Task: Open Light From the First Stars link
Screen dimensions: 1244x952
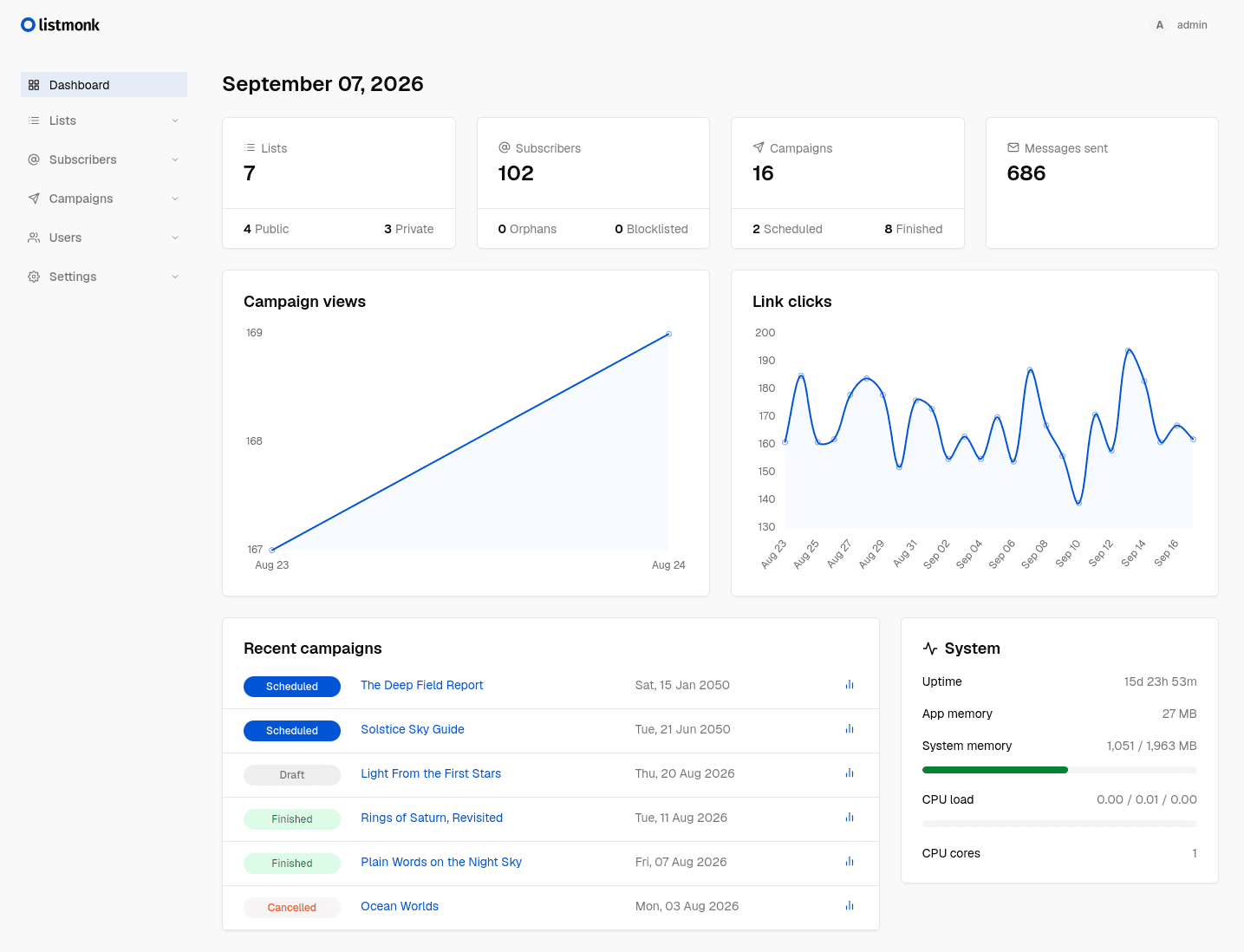Action: coord(431,773)
